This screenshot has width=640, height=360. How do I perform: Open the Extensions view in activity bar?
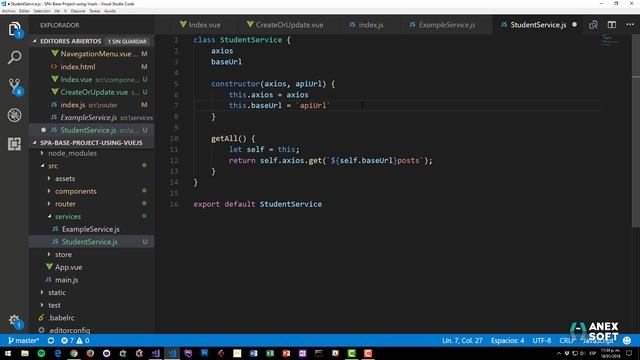coord(14,144)
